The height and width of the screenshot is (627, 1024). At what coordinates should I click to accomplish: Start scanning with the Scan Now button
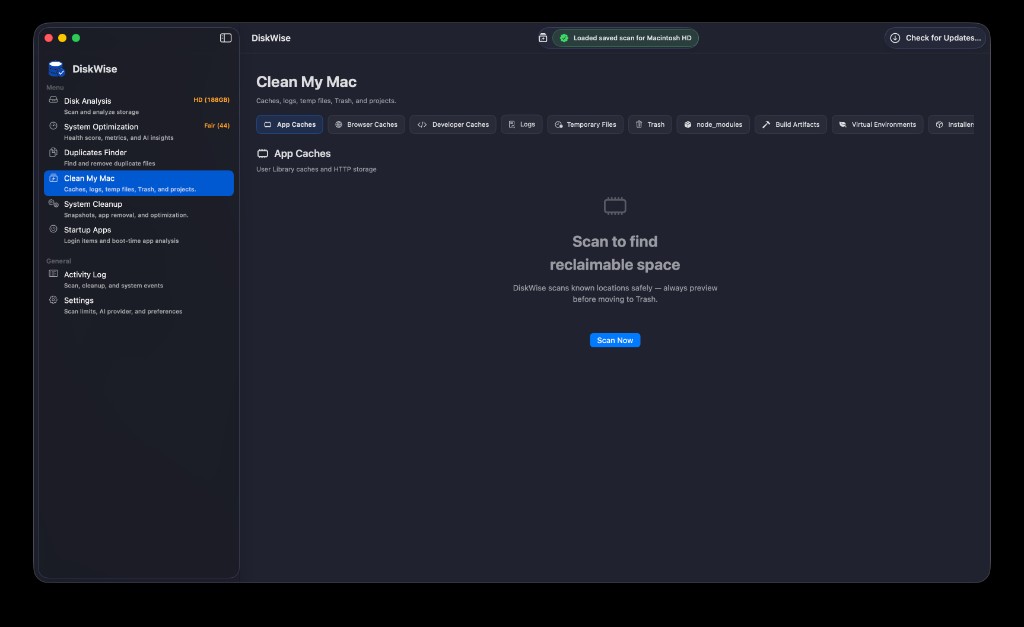click(x=615, y=340)
